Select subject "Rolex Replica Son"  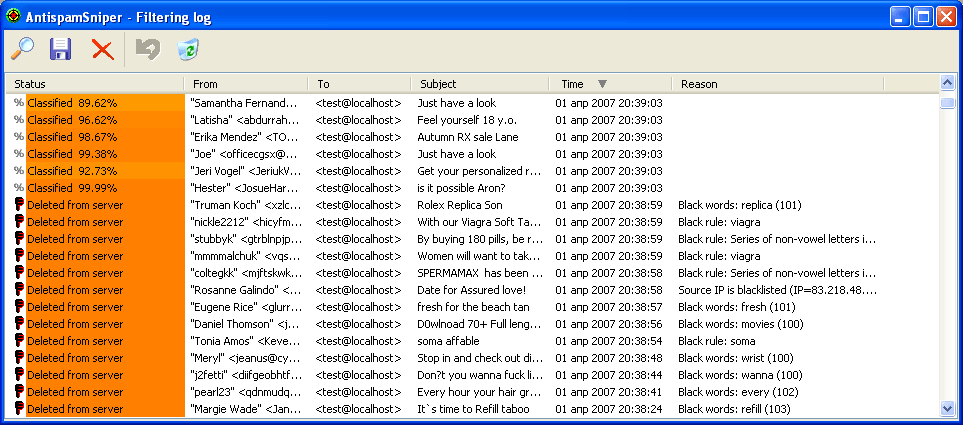[x=460, y=205]
